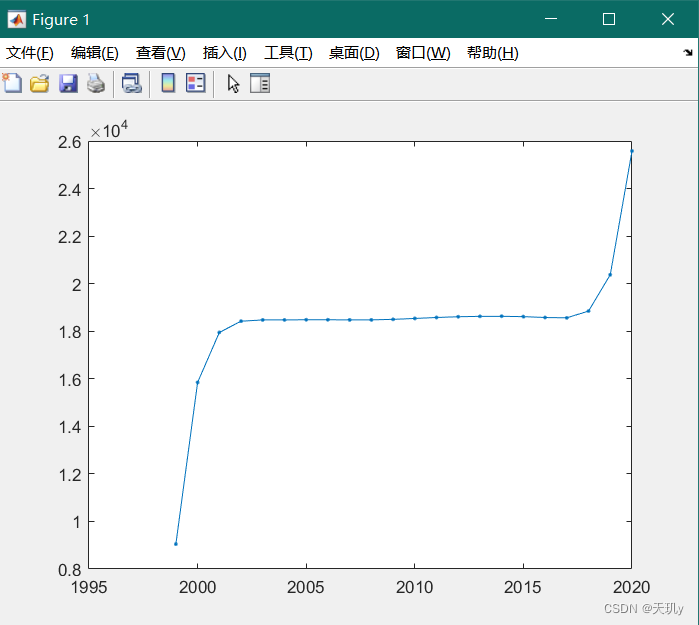Click the x-axis label 2020
The width and height of the screenshot is (699, 625).
coord(632,587)
